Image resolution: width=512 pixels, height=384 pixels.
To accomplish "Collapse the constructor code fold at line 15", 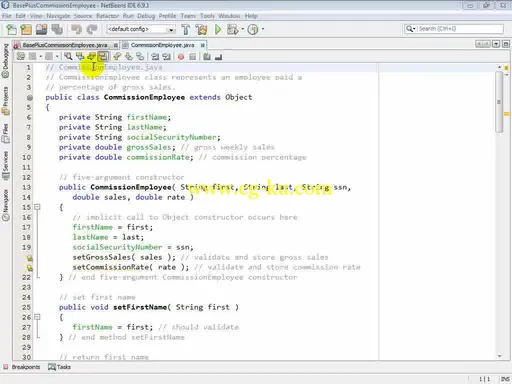I will (x=37, y=207).
